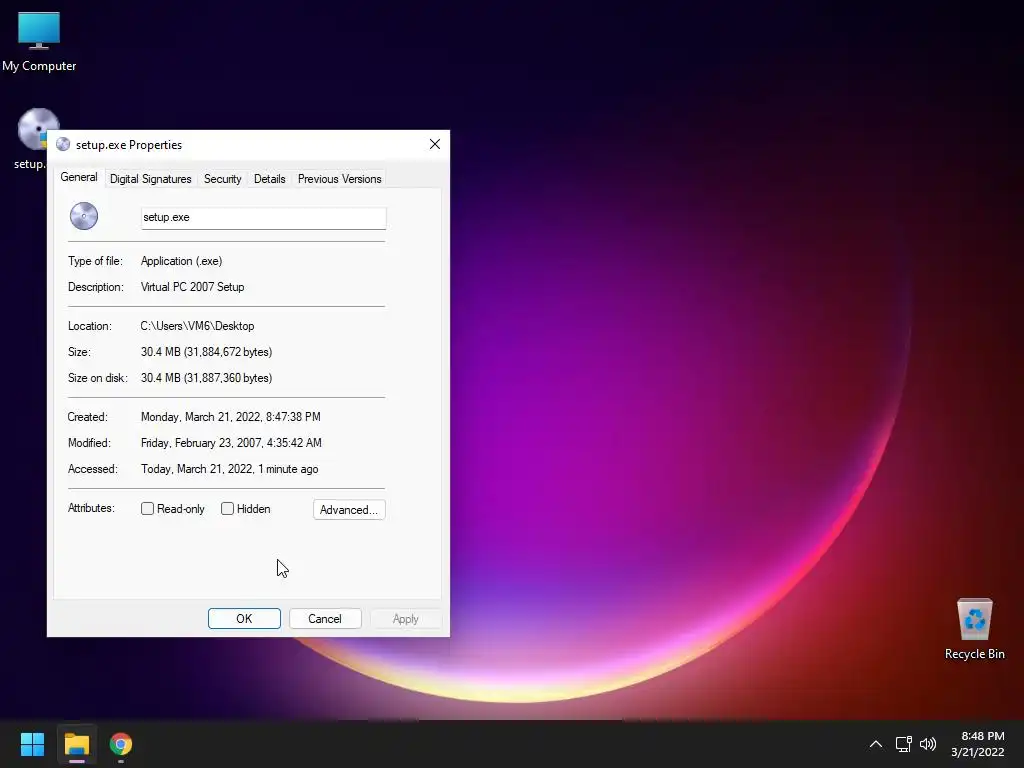Click the accessed value Today, March 21, 2022

pyautogui.click(x=229, y=469)
